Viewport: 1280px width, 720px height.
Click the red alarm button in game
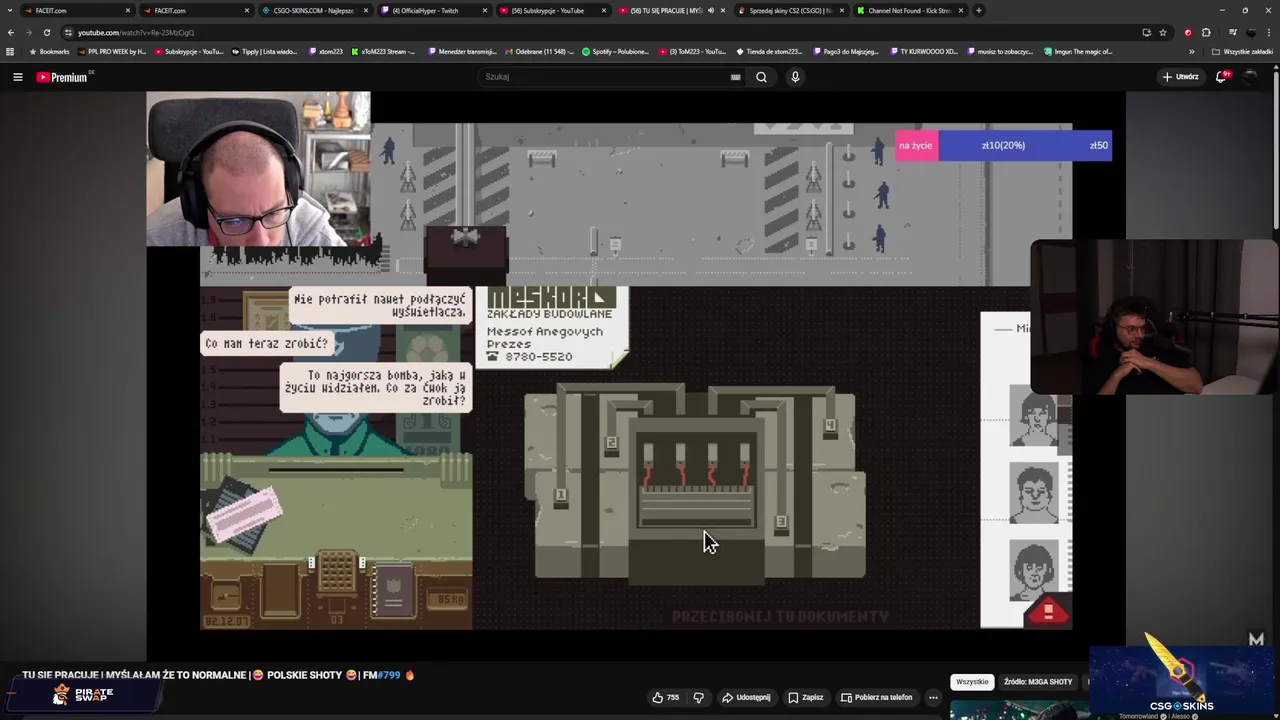pos(1048,612)
